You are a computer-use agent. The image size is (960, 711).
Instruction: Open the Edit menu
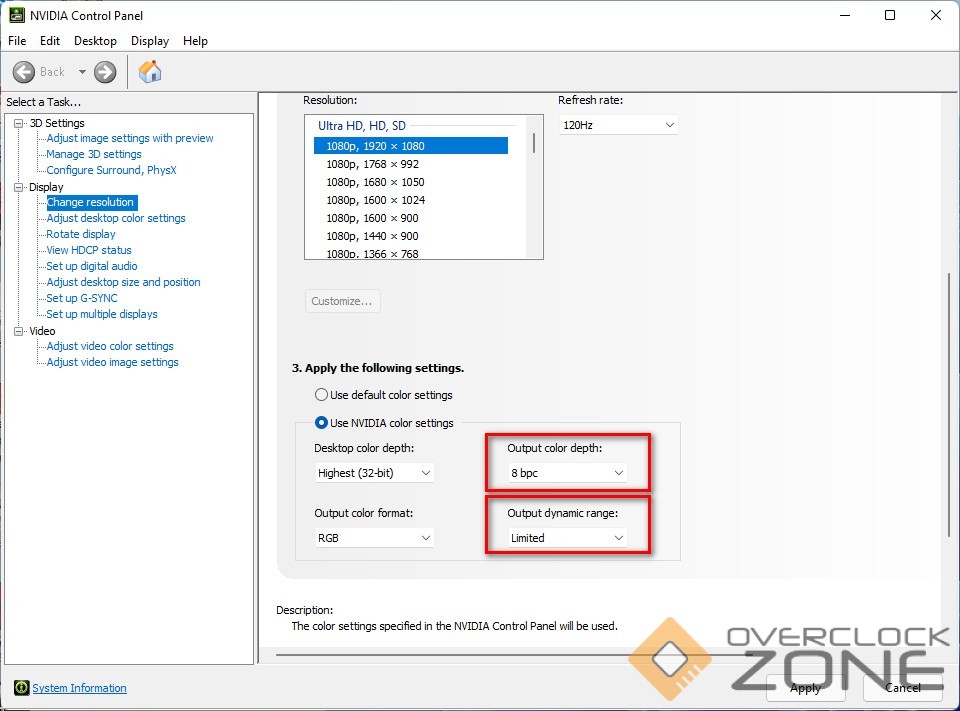50,41
